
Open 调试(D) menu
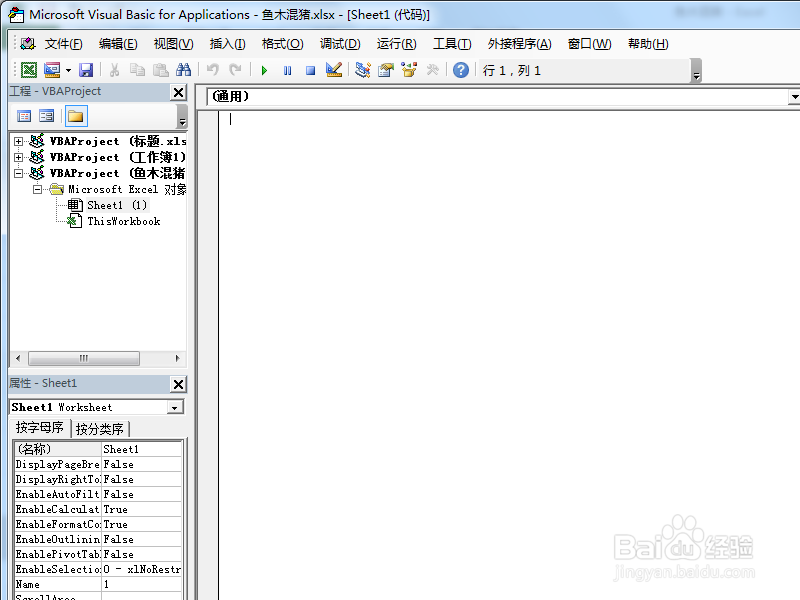click(340, 44)
